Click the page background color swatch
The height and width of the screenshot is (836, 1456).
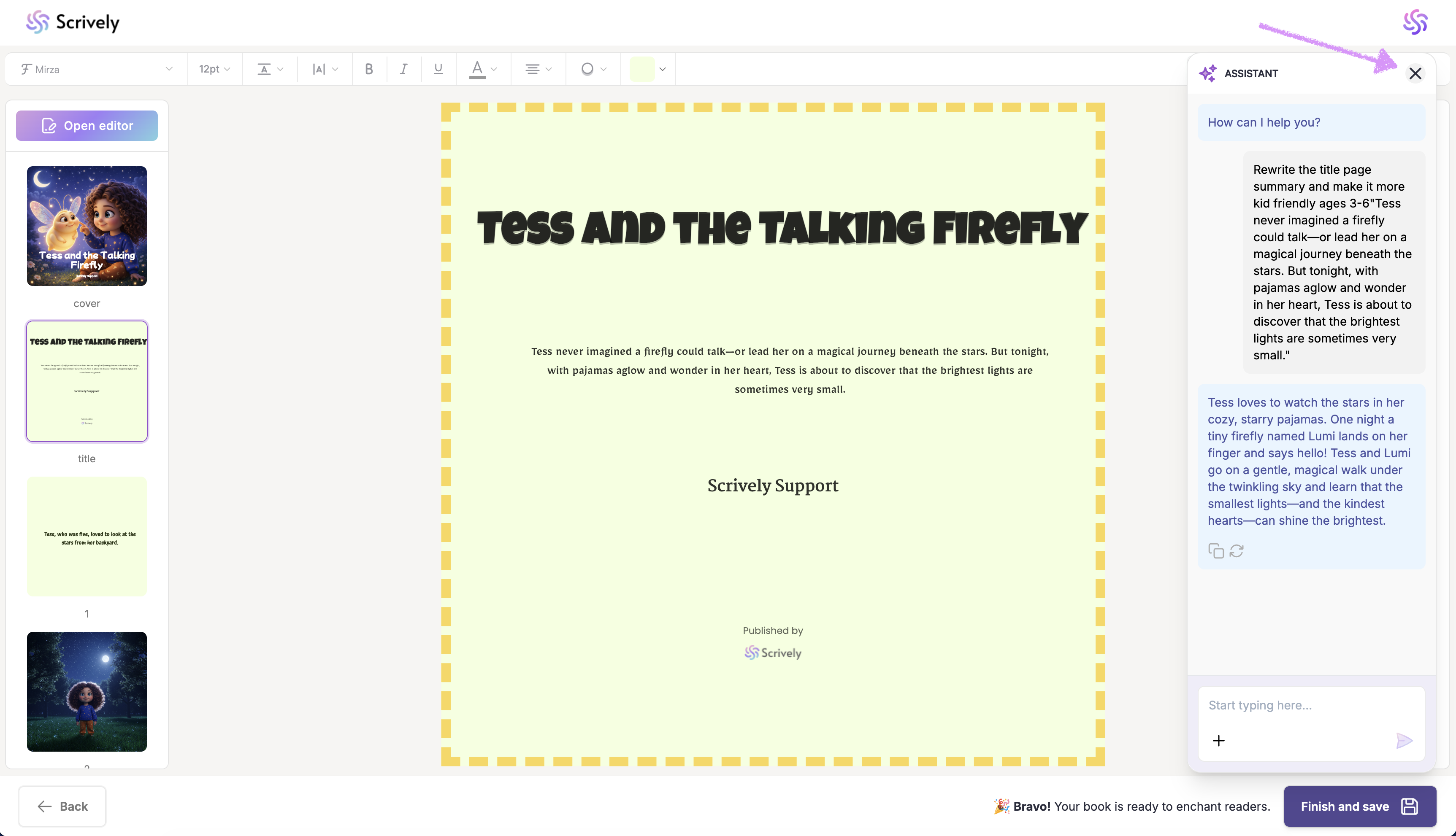pyautogui.click(x=641, y=69)
